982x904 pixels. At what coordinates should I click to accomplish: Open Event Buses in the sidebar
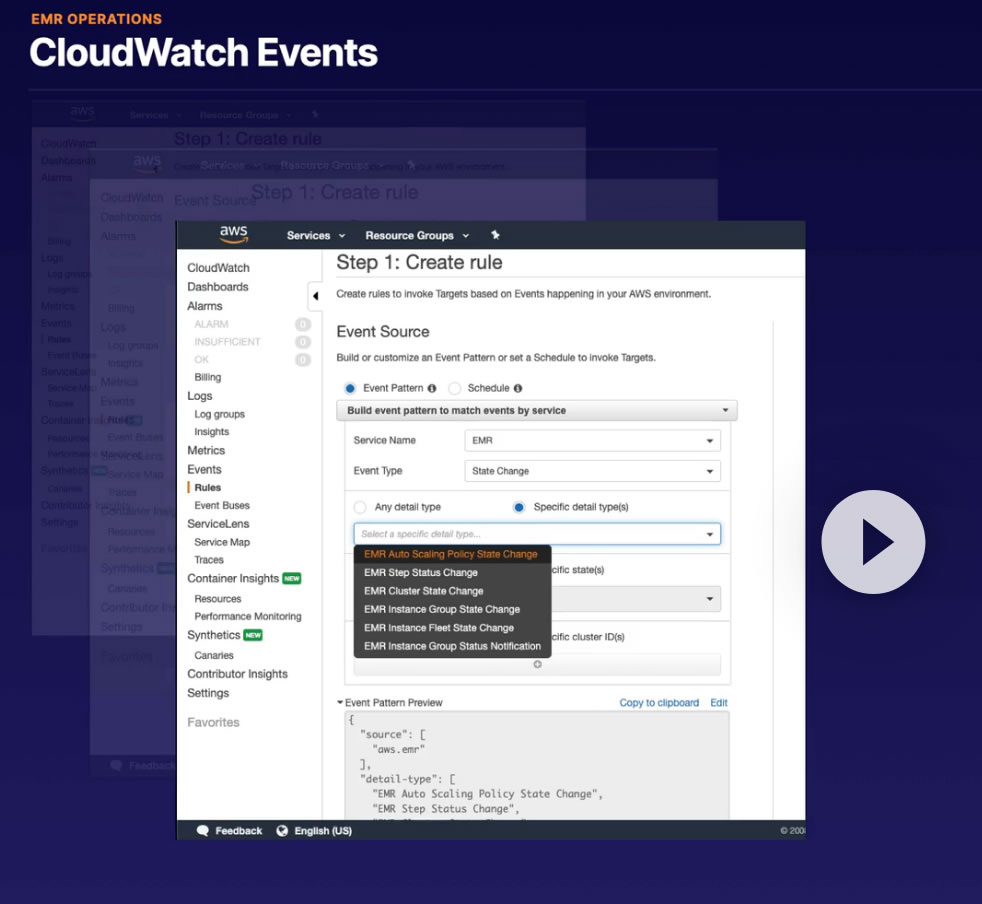[222, 506]
